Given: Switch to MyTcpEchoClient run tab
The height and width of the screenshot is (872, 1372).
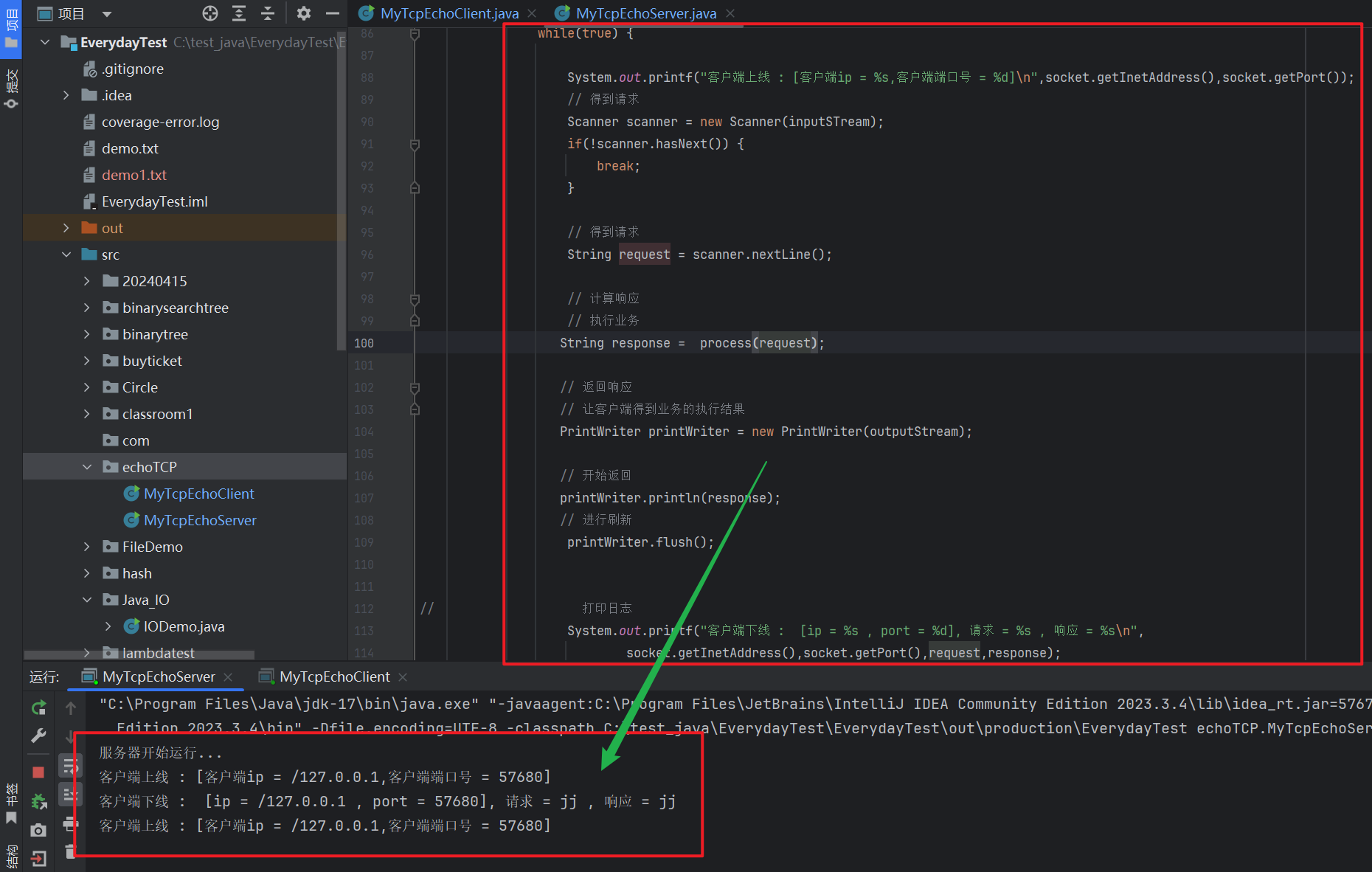Looking at the screenshot, I should pyautogui.click(x=334, y=677).
